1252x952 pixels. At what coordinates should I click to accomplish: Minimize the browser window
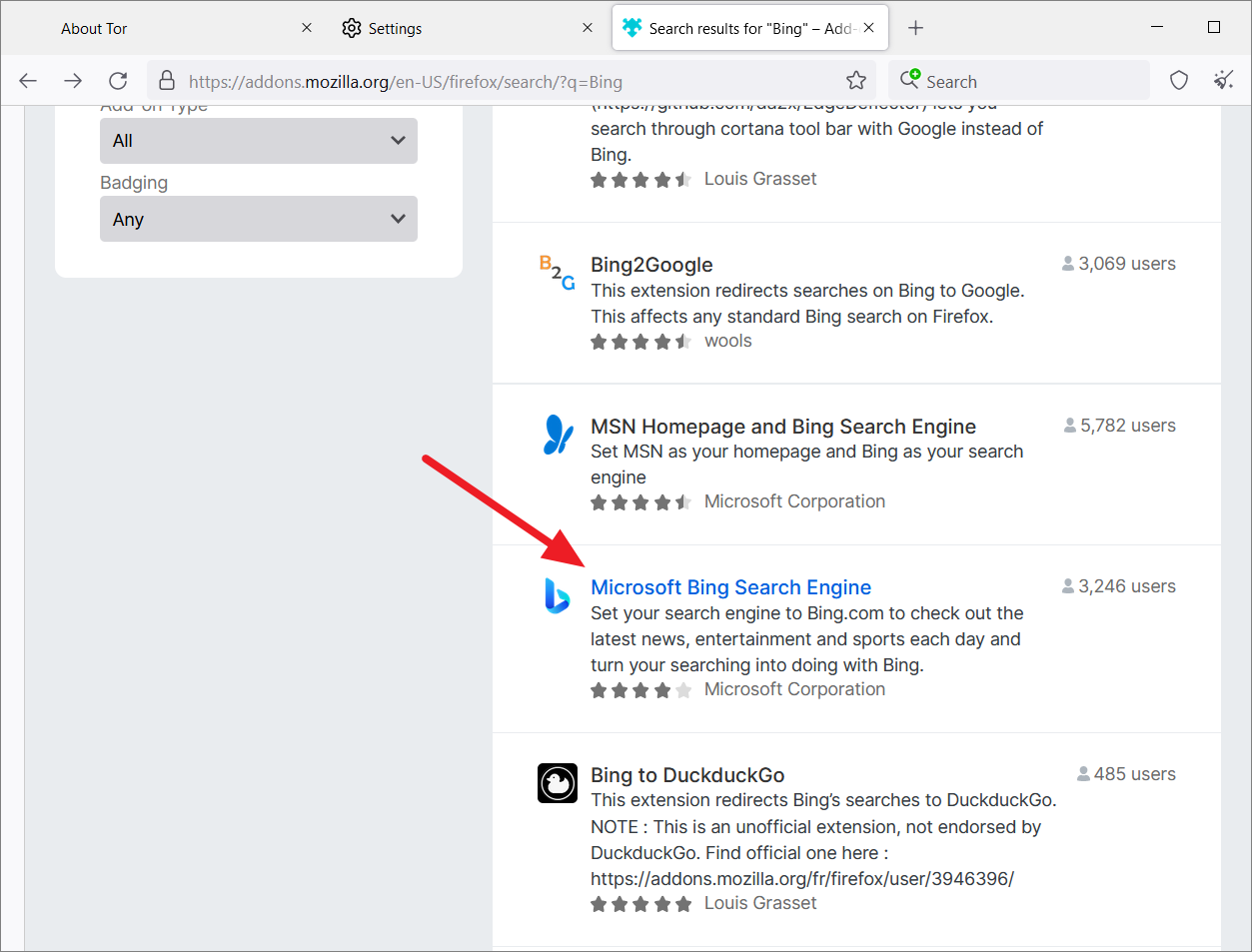point(1157,27)
